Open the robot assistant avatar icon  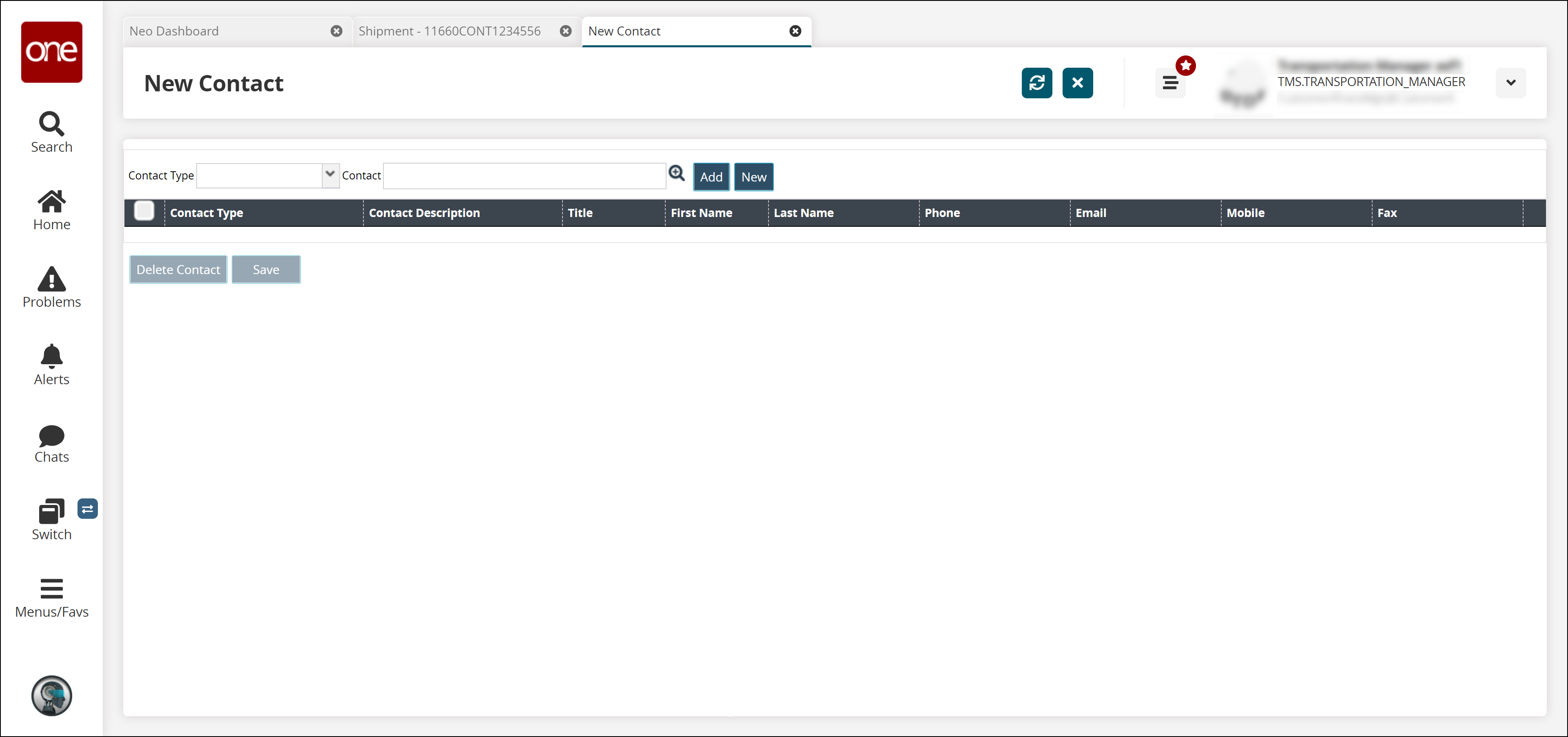click(51, 695)
